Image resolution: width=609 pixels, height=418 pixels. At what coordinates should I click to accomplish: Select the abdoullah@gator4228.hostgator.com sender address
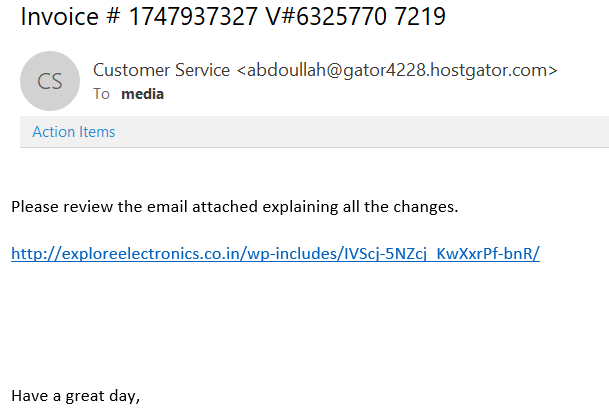[x=398, y=70]
